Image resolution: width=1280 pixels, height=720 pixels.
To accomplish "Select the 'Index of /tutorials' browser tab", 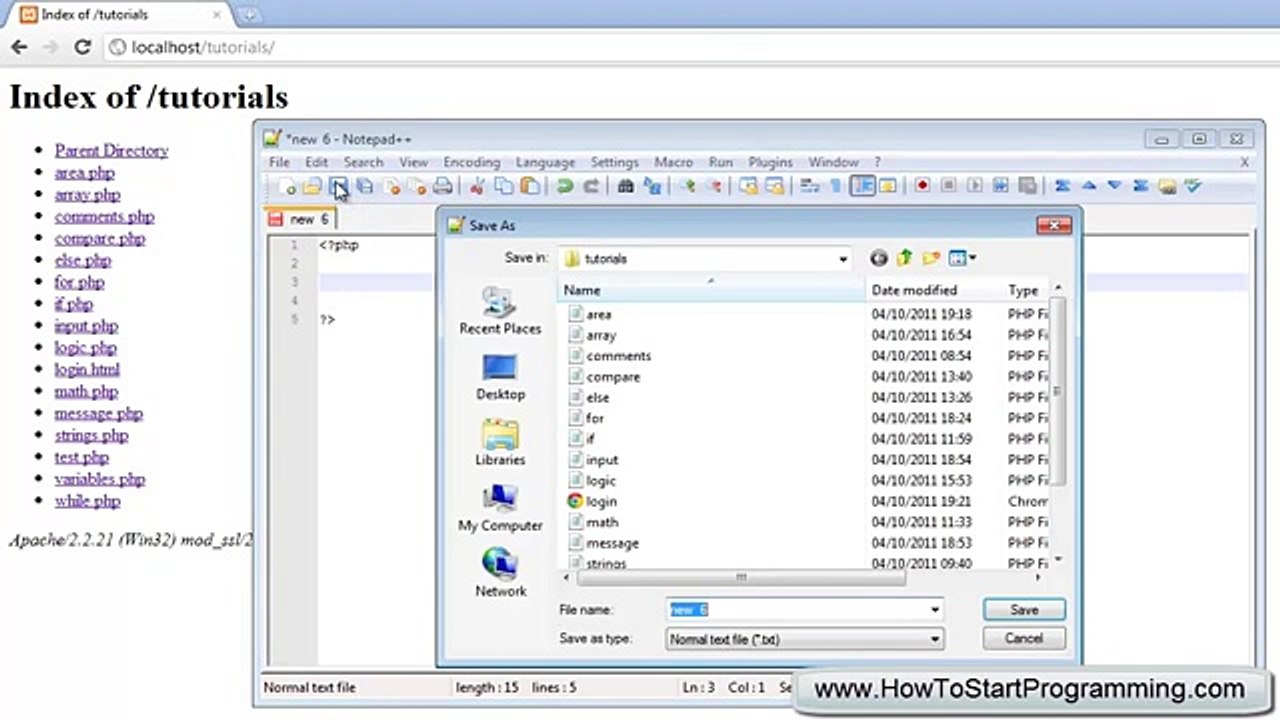I will point(120,15).
